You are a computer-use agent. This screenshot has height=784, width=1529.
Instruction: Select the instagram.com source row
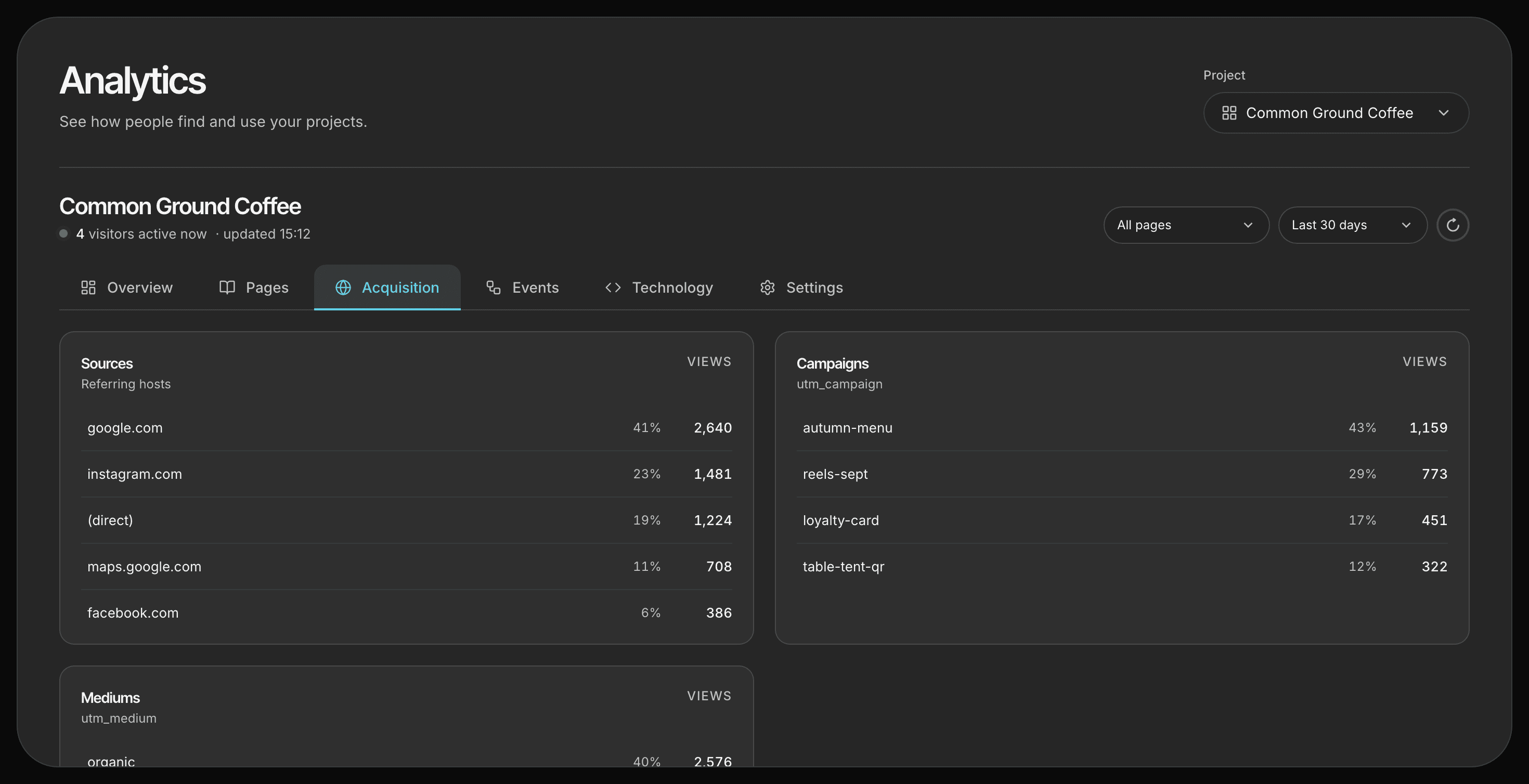point(406,474)
